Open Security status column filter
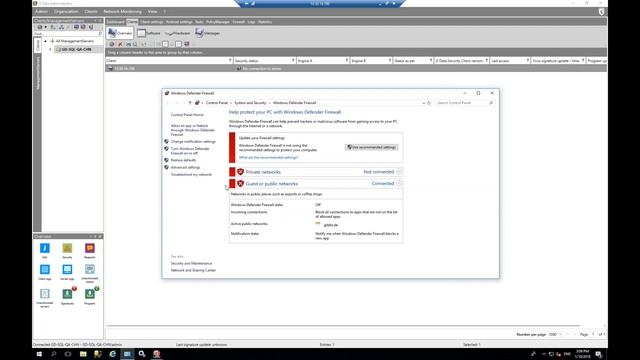This screenshot has height=360, width=640. click(293, 61)
